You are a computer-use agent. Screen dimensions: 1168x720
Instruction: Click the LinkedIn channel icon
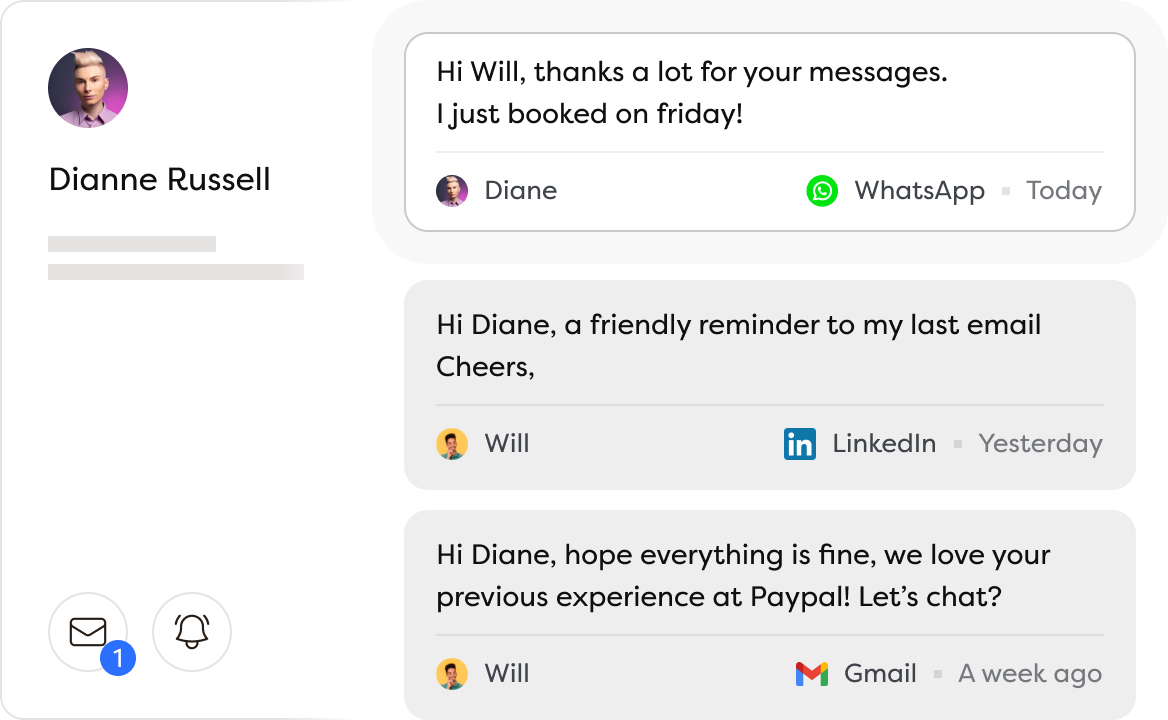(799, 443)
